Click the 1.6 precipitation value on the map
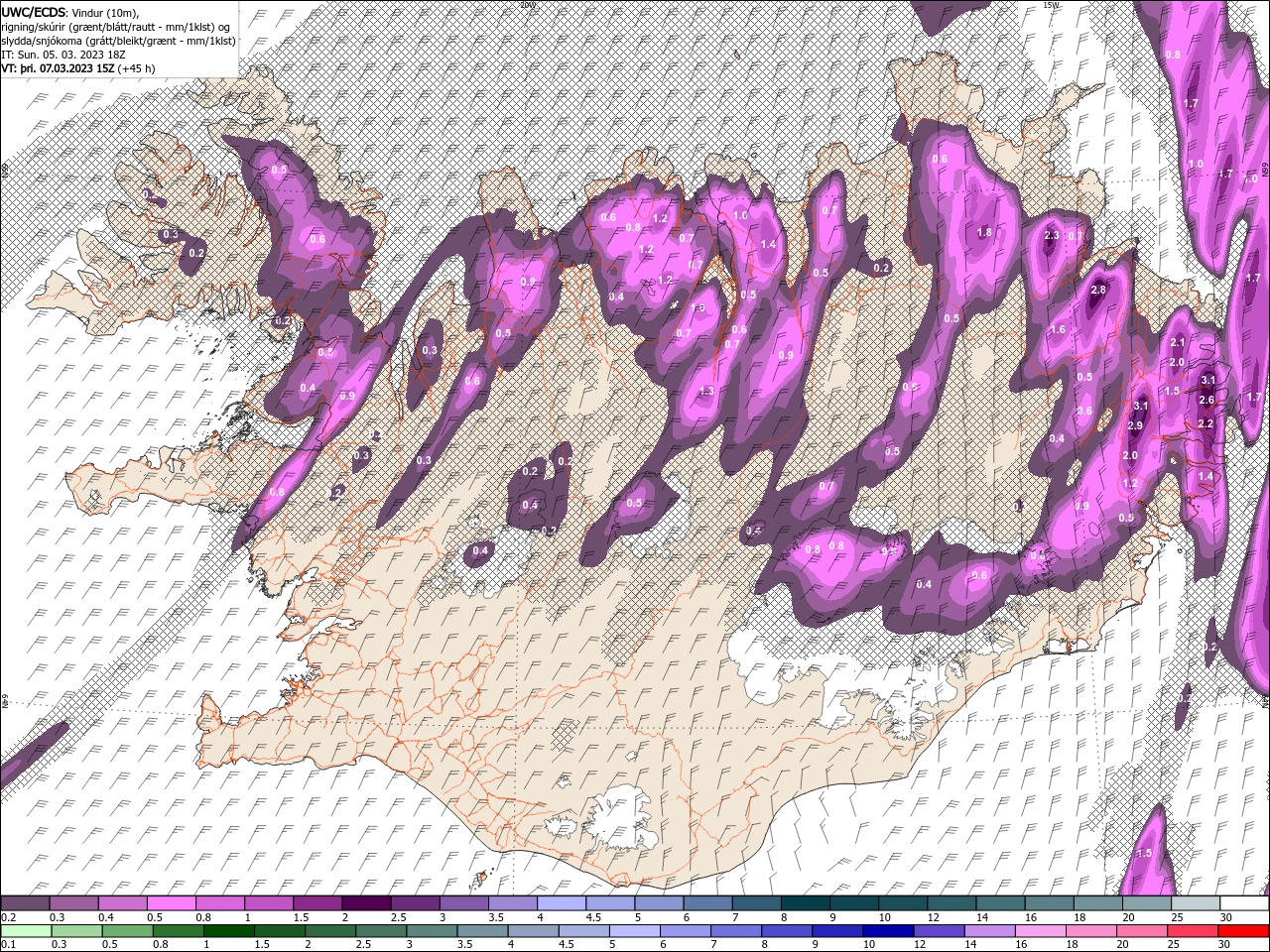The image size is (1270, 952). click(x=1058, y=330)
